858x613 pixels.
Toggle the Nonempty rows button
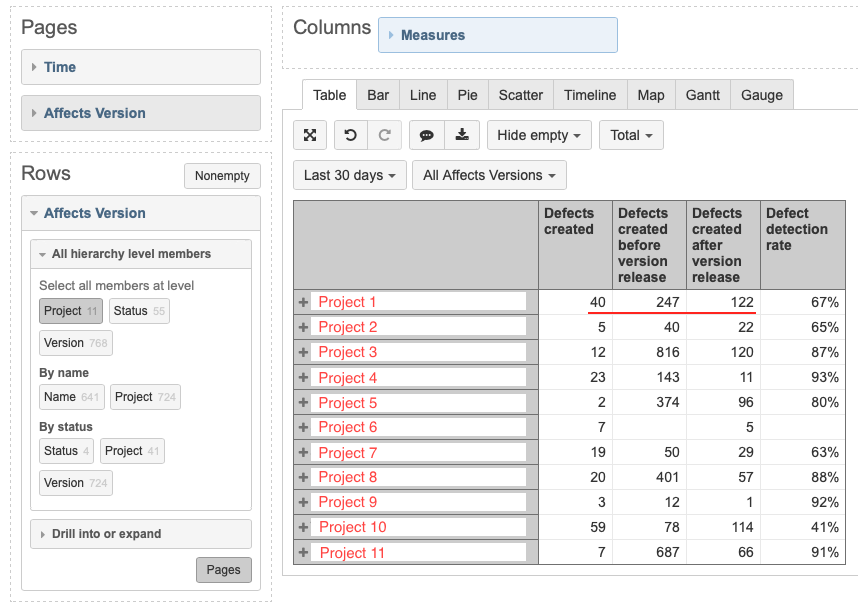click(222, 176)
